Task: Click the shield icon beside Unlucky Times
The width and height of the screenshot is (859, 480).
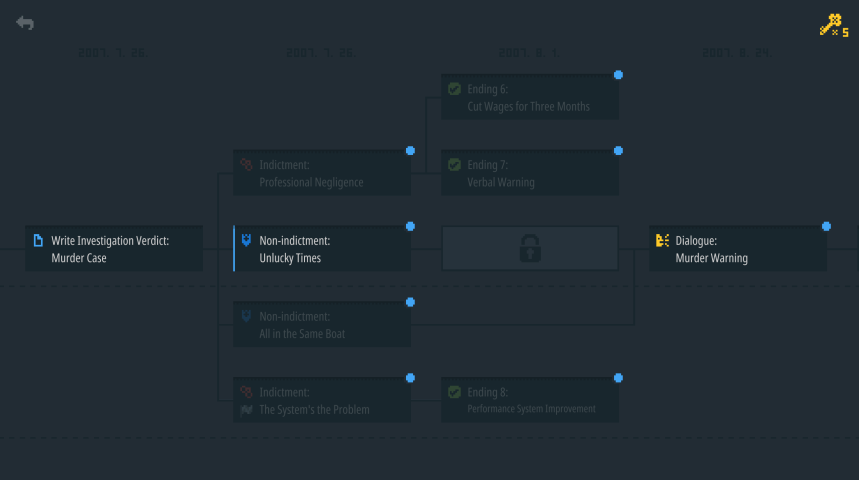Action: click(x=246, y=240)
